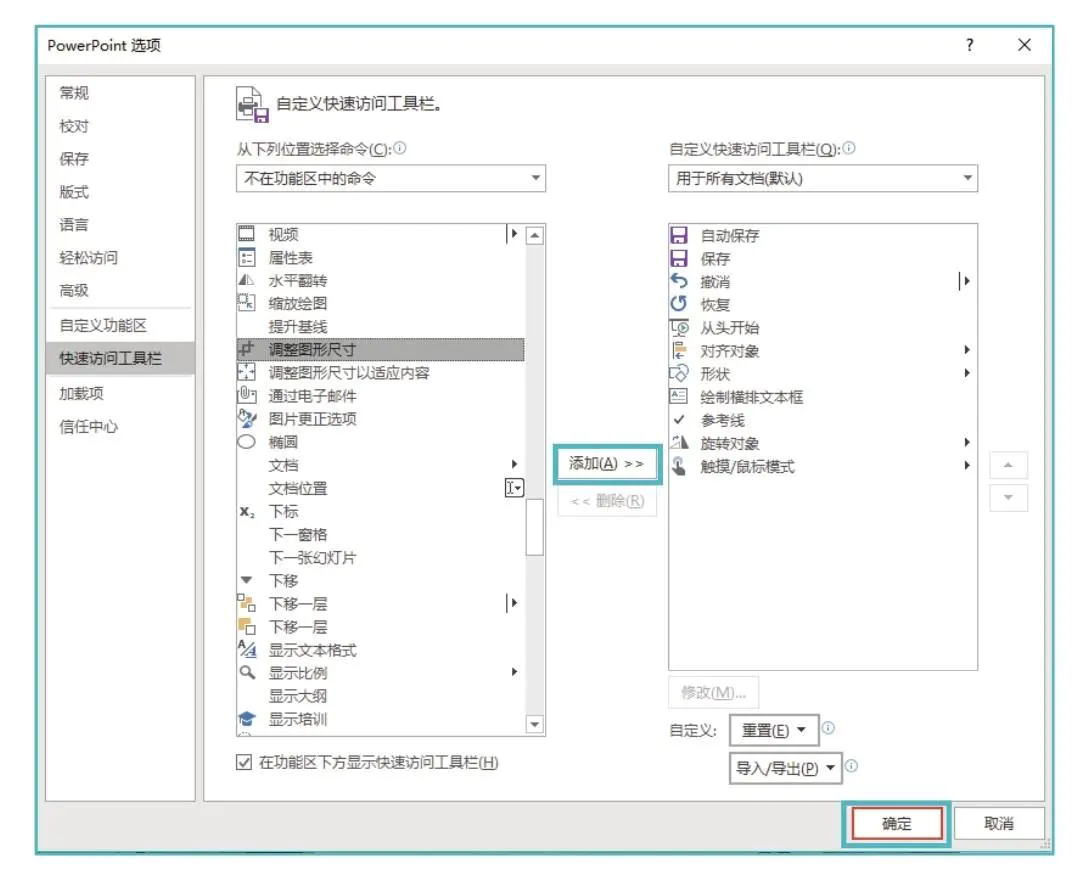
Task: Click the 水平翻转 flip icon
Action: pos(247,281)
